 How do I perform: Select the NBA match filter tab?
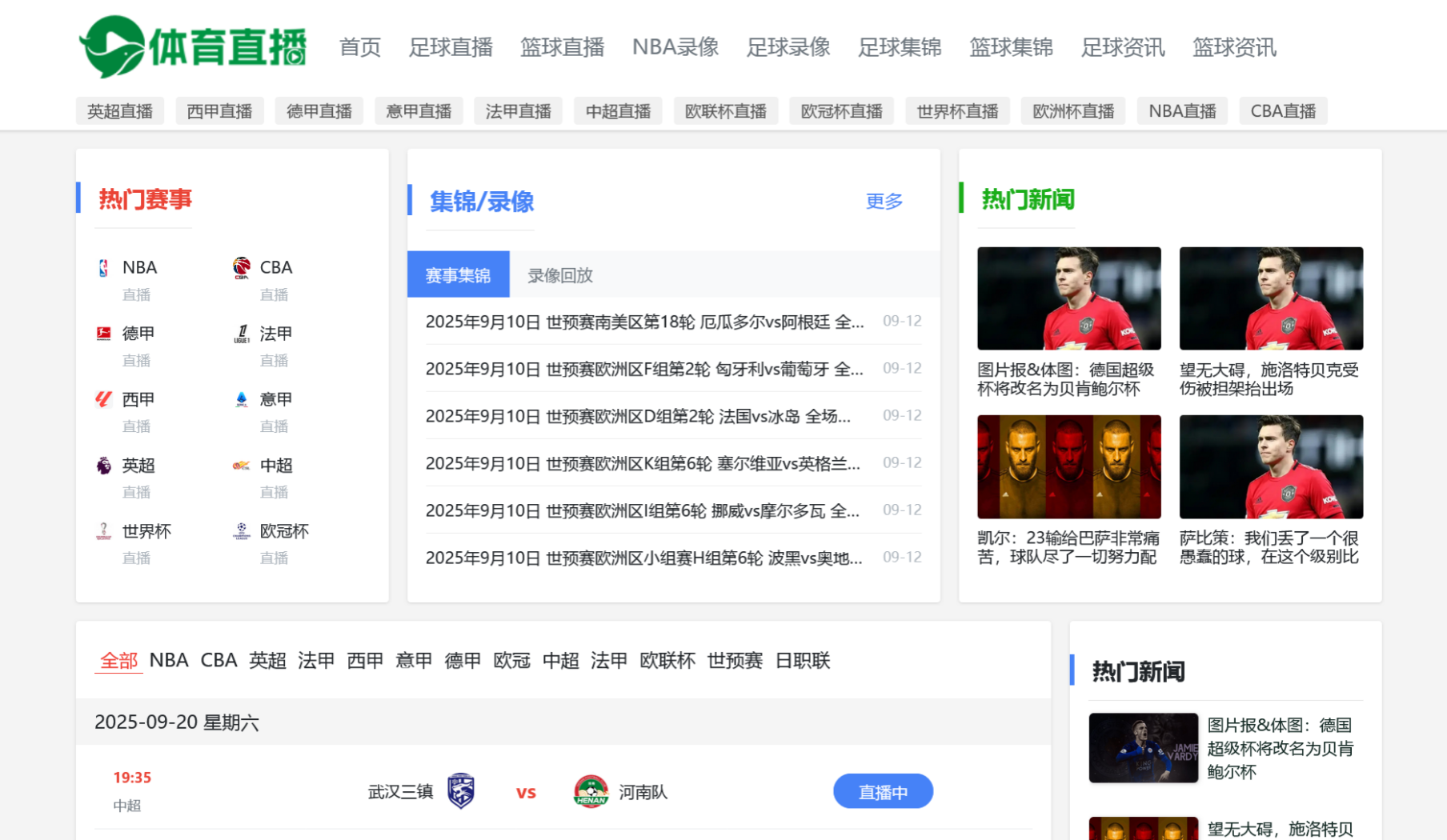169,660
